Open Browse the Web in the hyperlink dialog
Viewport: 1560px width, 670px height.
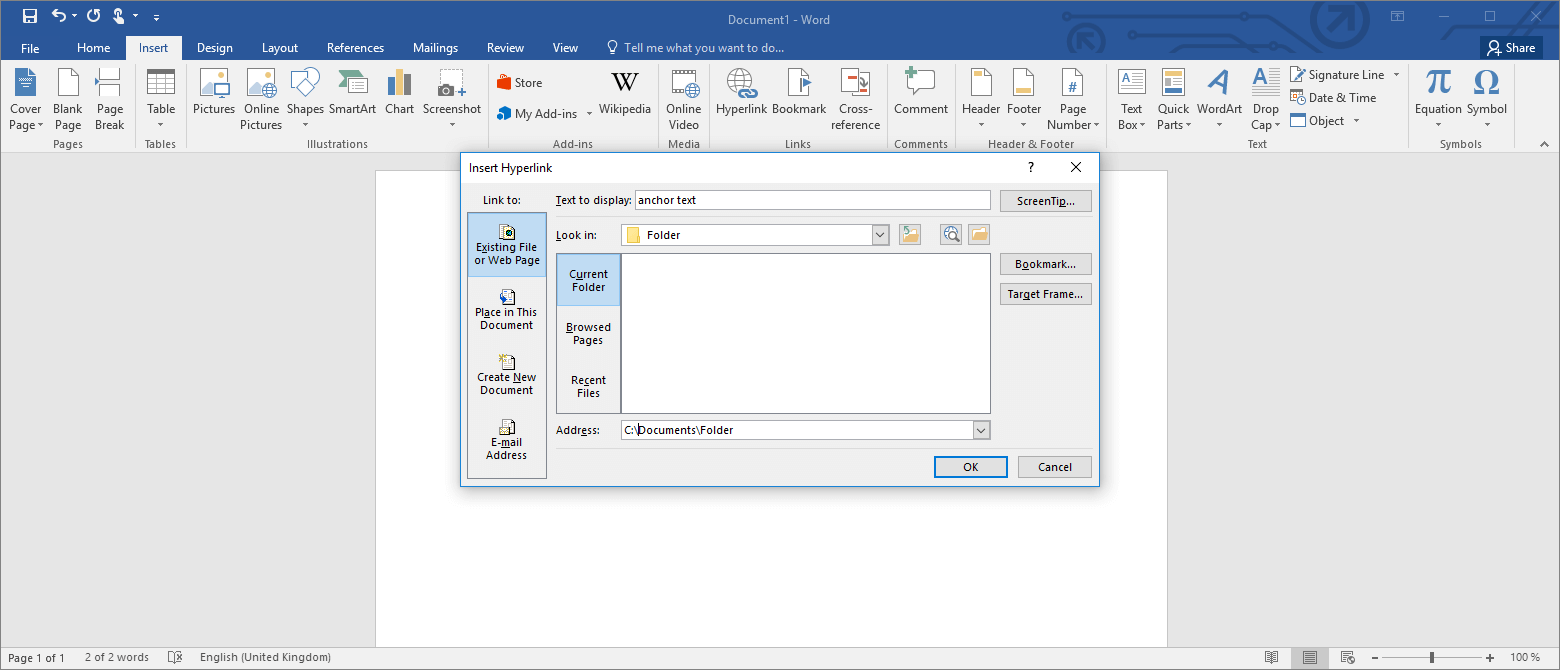pyautogui.click(x=950, y=234)
